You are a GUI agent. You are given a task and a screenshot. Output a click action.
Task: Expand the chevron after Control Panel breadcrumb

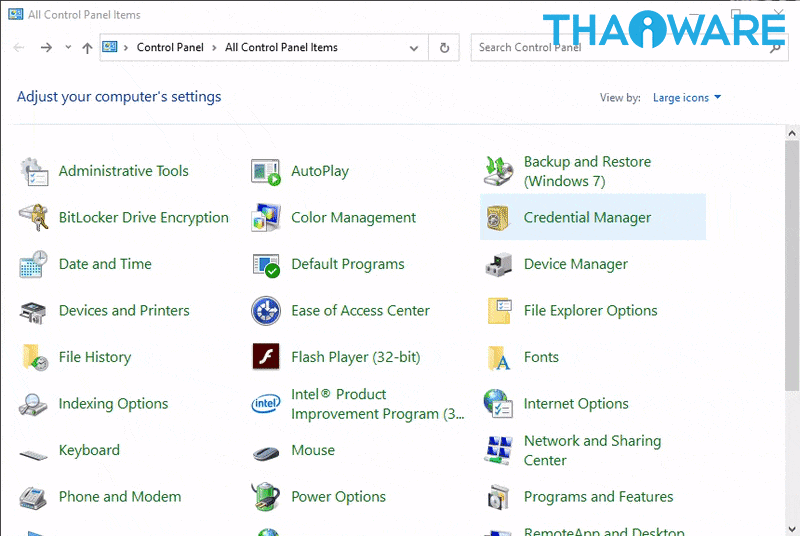[214, 48]
